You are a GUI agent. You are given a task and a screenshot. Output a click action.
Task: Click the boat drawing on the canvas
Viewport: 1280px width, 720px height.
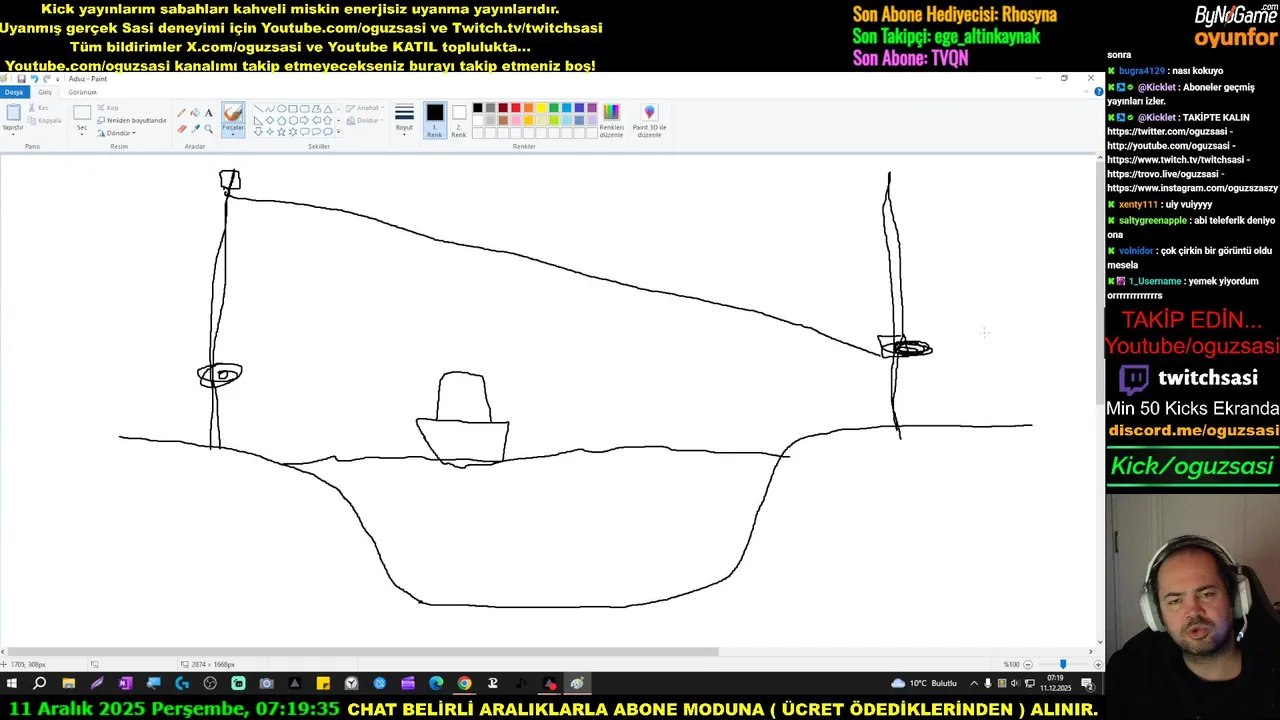[x=462, y=418]
